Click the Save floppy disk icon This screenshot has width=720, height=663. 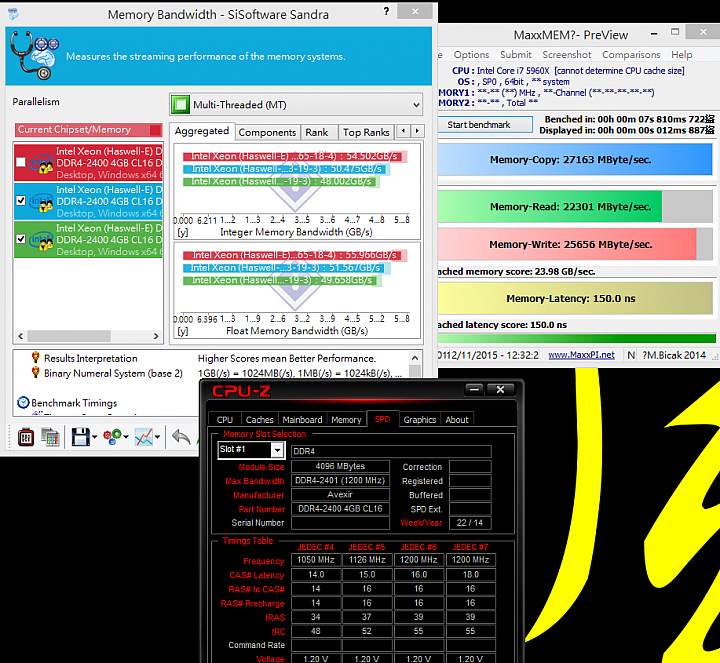pyautogui.click(x=80, y=437)
